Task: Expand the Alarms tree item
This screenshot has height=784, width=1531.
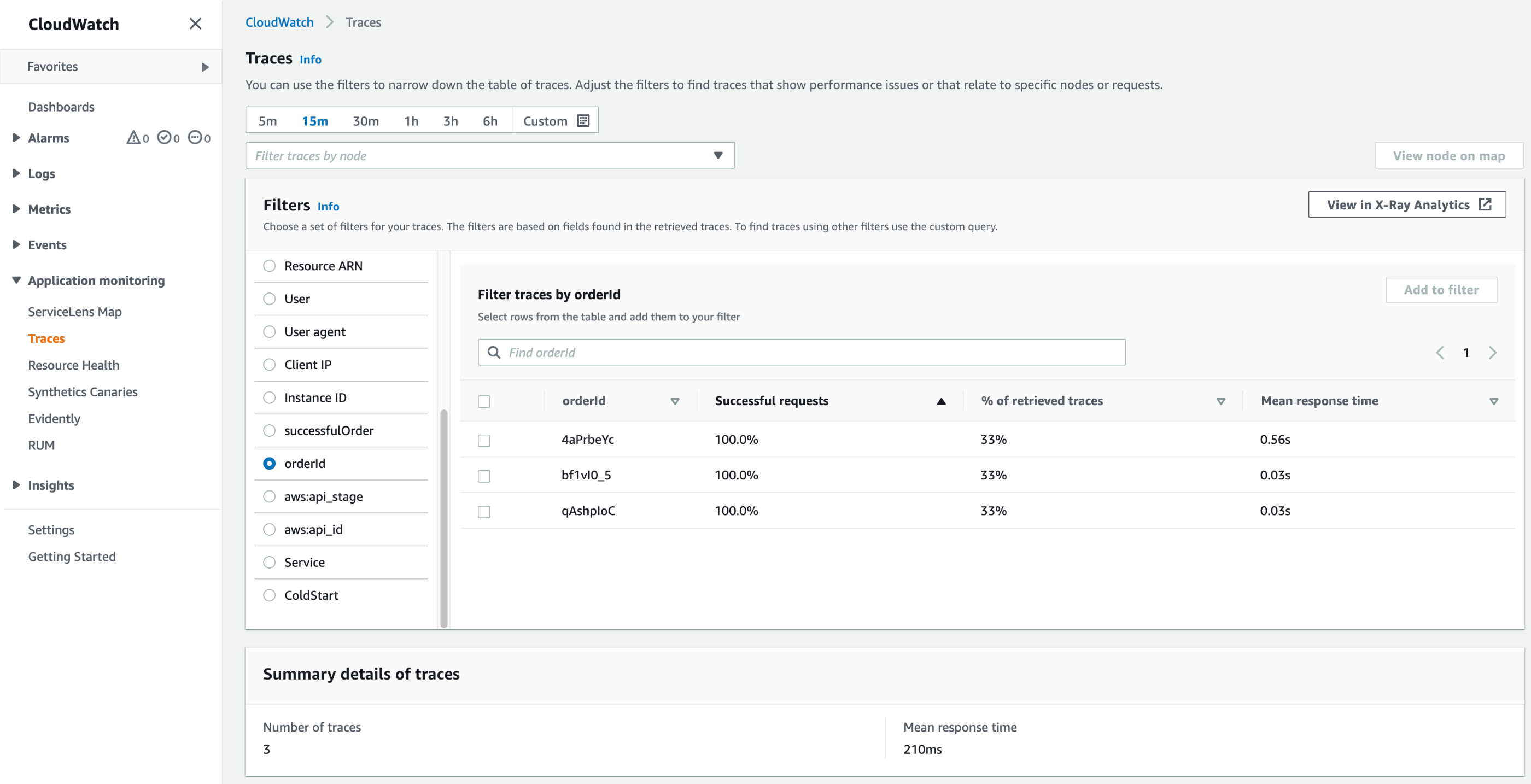Action: (15, 138)
